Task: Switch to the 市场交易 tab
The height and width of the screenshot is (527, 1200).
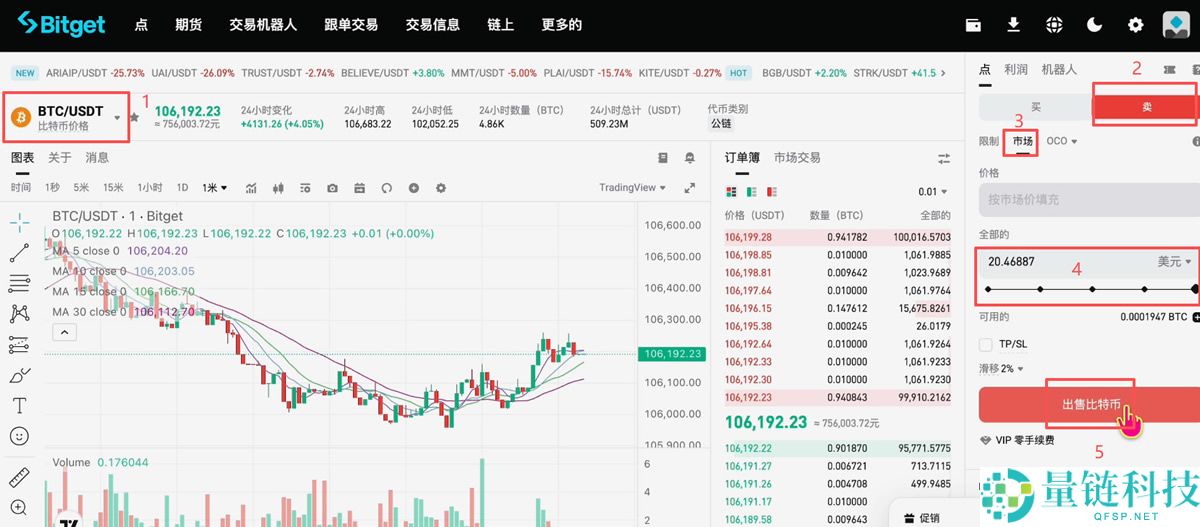Action: [797, 158]
